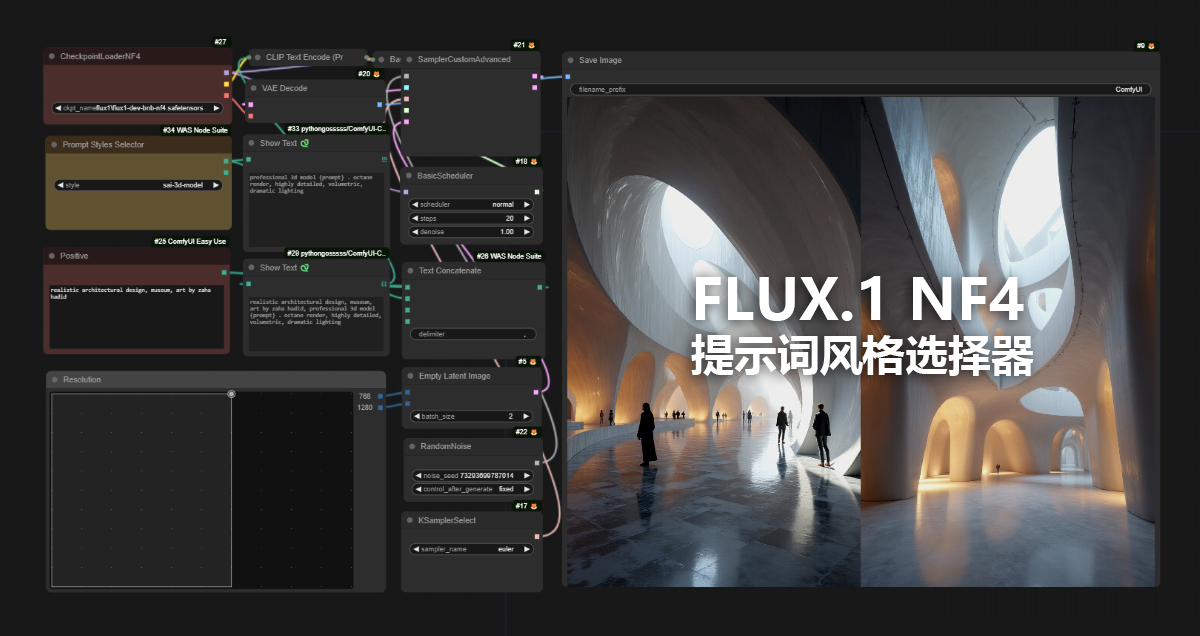Collapse the Text Concatenate node dot
The height and width of the screenshot is (636, 1200).
tap(410, 271)
